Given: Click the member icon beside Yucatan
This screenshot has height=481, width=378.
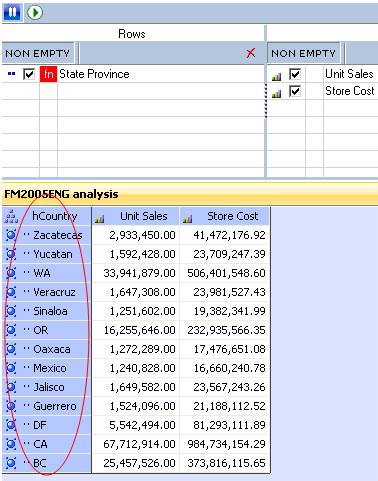Looking at the screenshot, I should 11,254.
